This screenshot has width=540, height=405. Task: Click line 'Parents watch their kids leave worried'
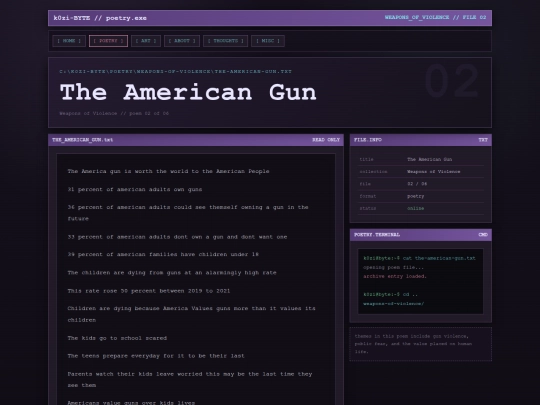[190, 380]
